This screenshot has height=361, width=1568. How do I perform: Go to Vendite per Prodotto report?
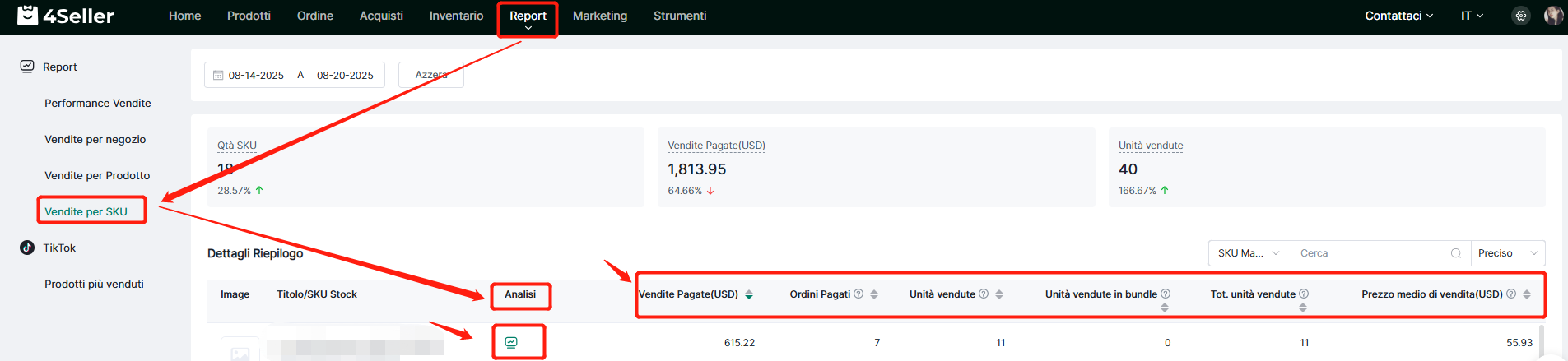click(x=97, y=175)
